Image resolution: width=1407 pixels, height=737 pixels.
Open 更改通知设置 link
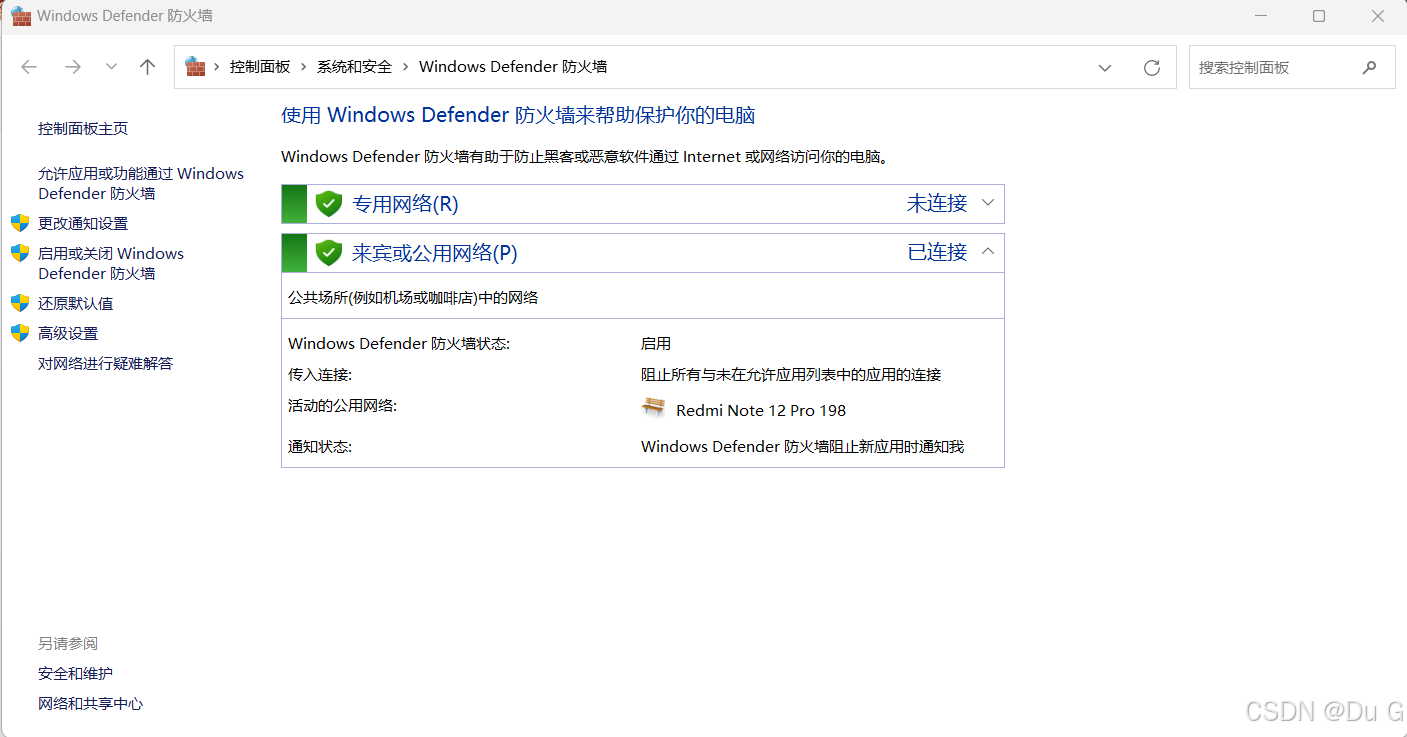click(x=83, y=224)
